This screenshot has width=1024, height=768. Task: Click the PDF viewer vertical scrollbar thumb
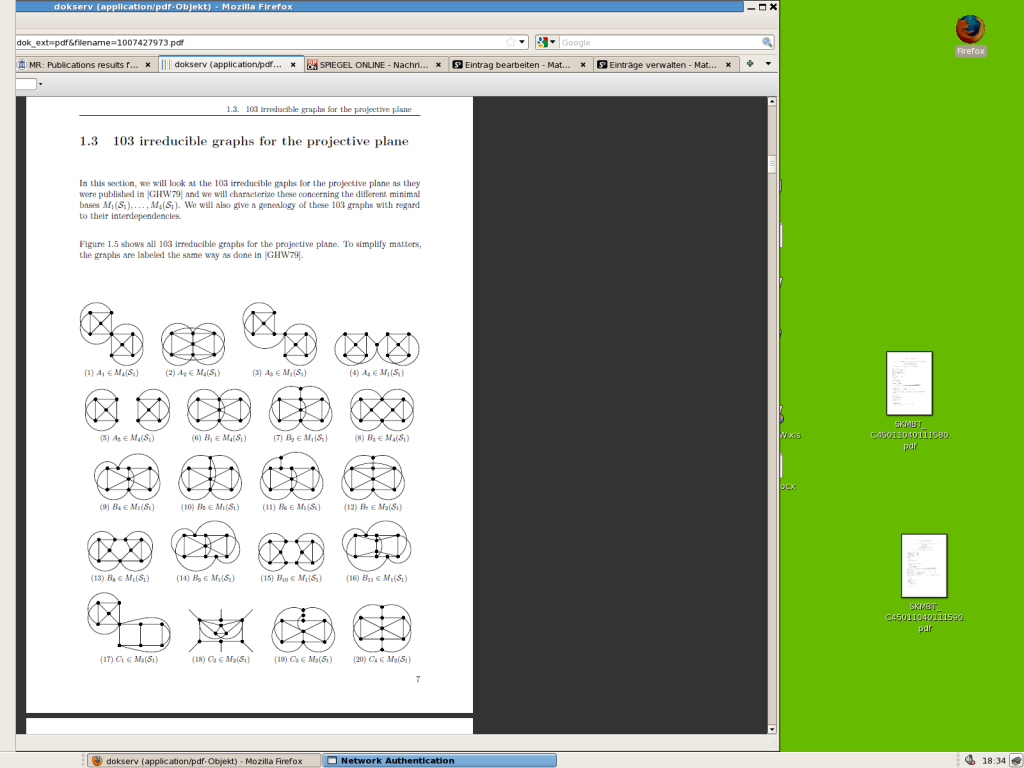tap(772, 165)
